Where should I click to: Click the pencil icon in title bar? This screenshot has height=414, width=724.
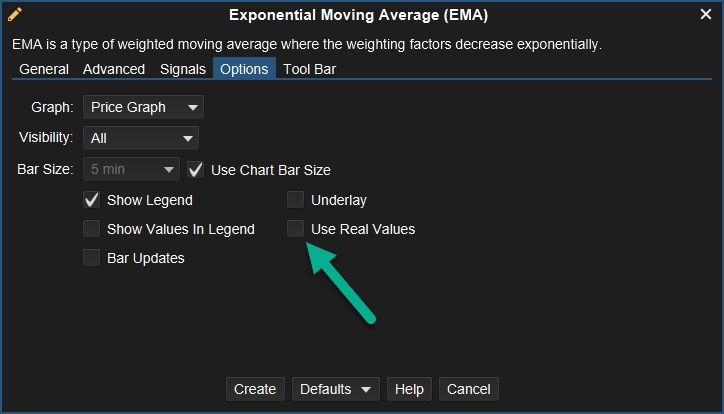15,15
